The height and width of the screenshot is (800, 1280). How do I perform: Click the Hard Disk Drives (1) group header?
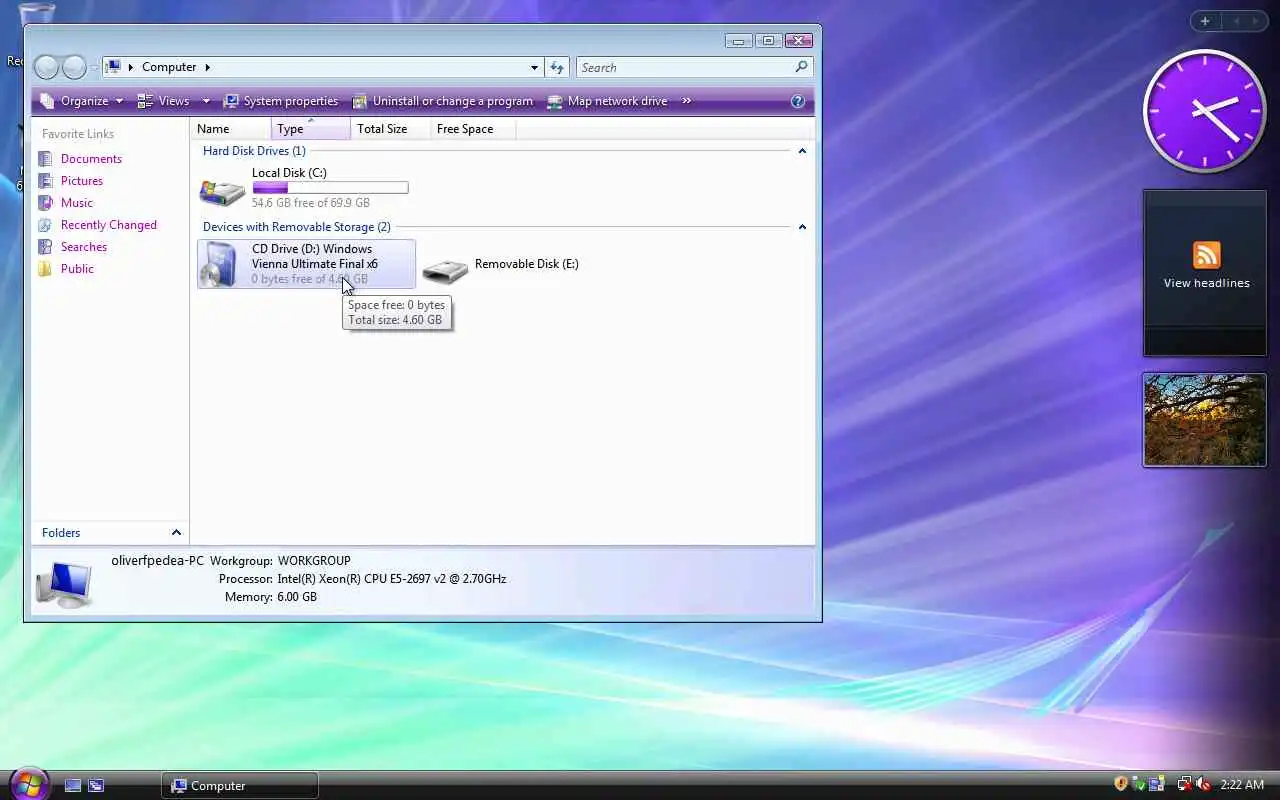click(x=254, y=151)
